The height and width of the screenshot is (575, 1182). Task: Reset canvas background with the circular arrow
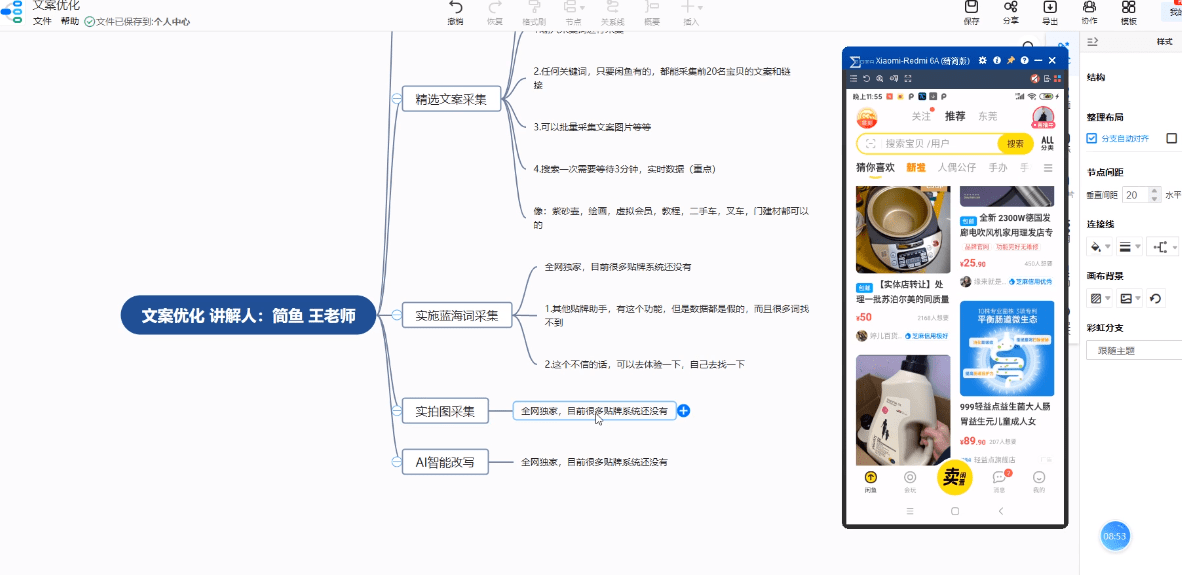point(1157,298)
